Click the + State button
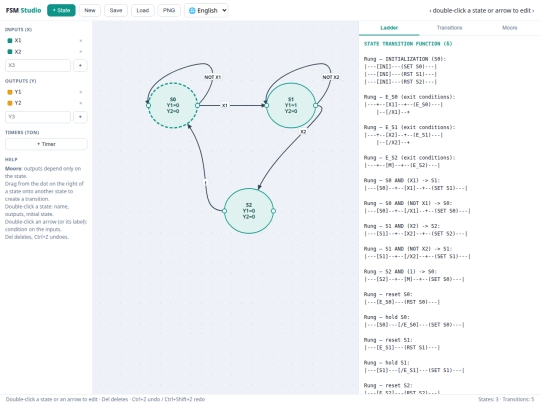Screen dimensions: 540x405 (x=61, y=10)
